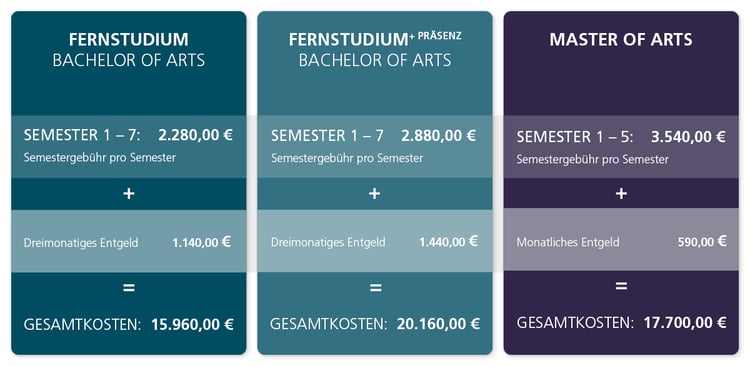Click the equals sign in Master card

[621, 287]
